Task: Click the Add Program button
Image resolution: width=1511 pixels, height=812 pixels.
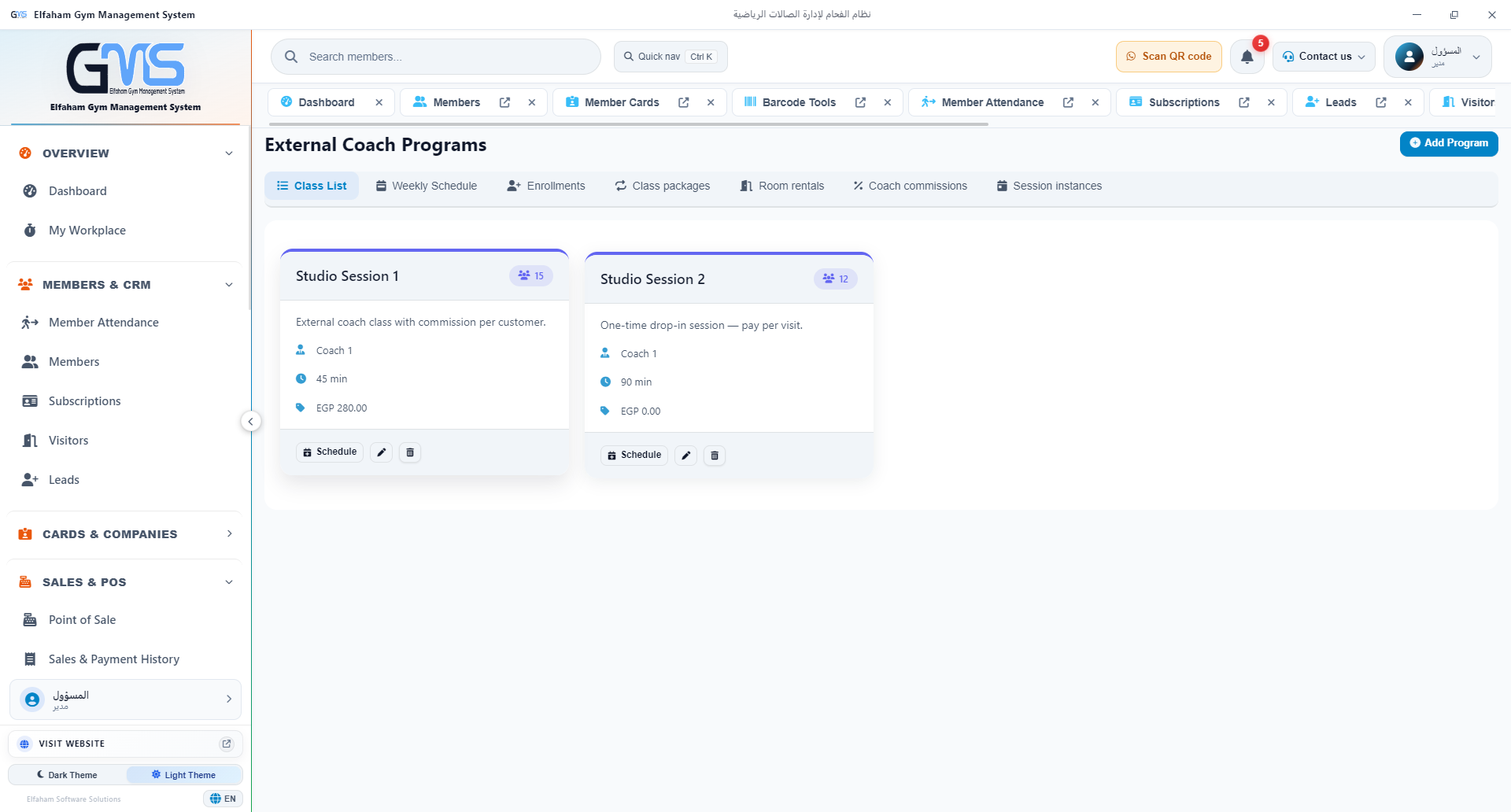Action: click(x=1449, y=143)
